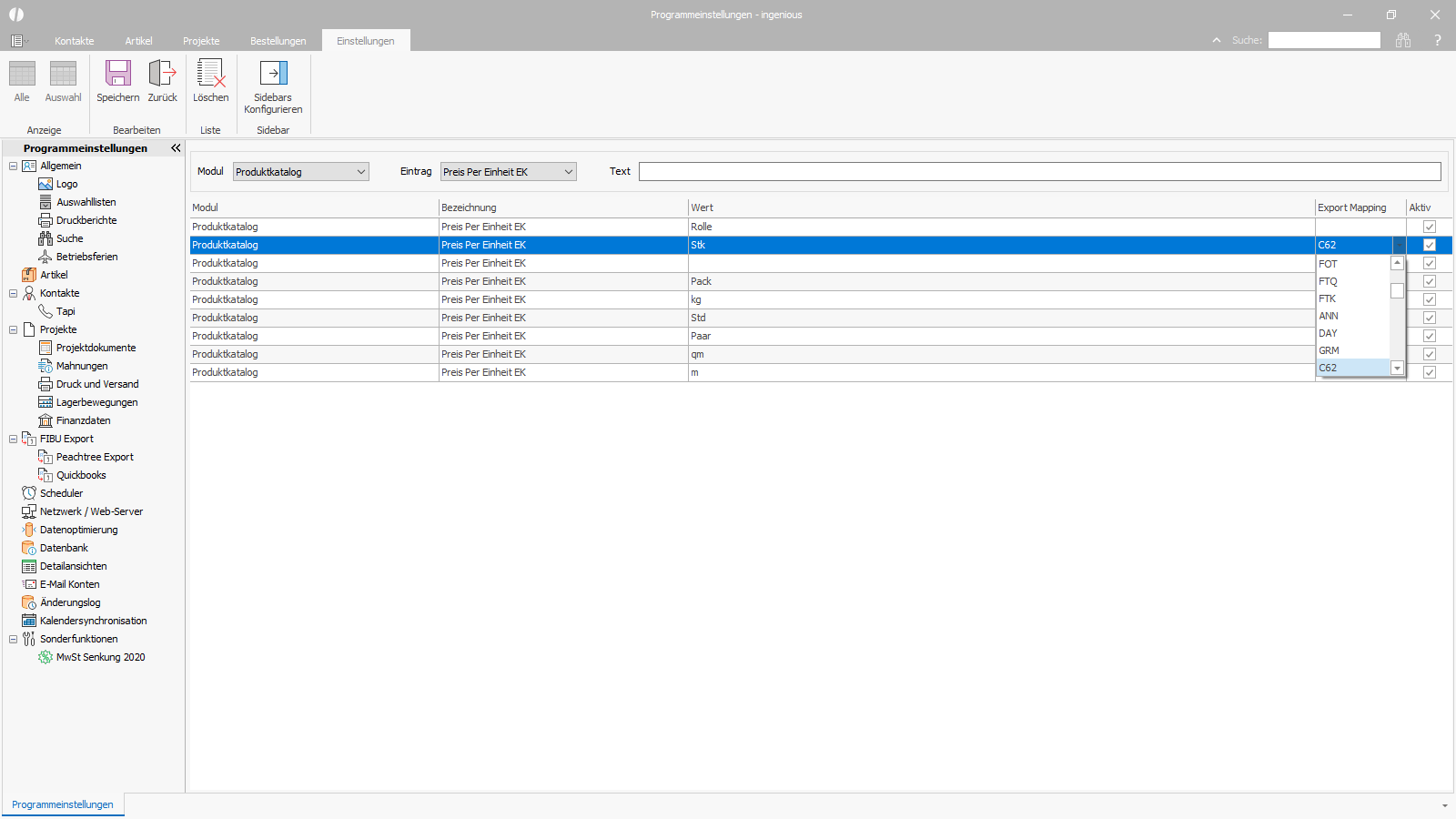Toggle Aktiv checkbox for the Stk row
This screenshot has width=1456, height=819.
click(1430, 245)
